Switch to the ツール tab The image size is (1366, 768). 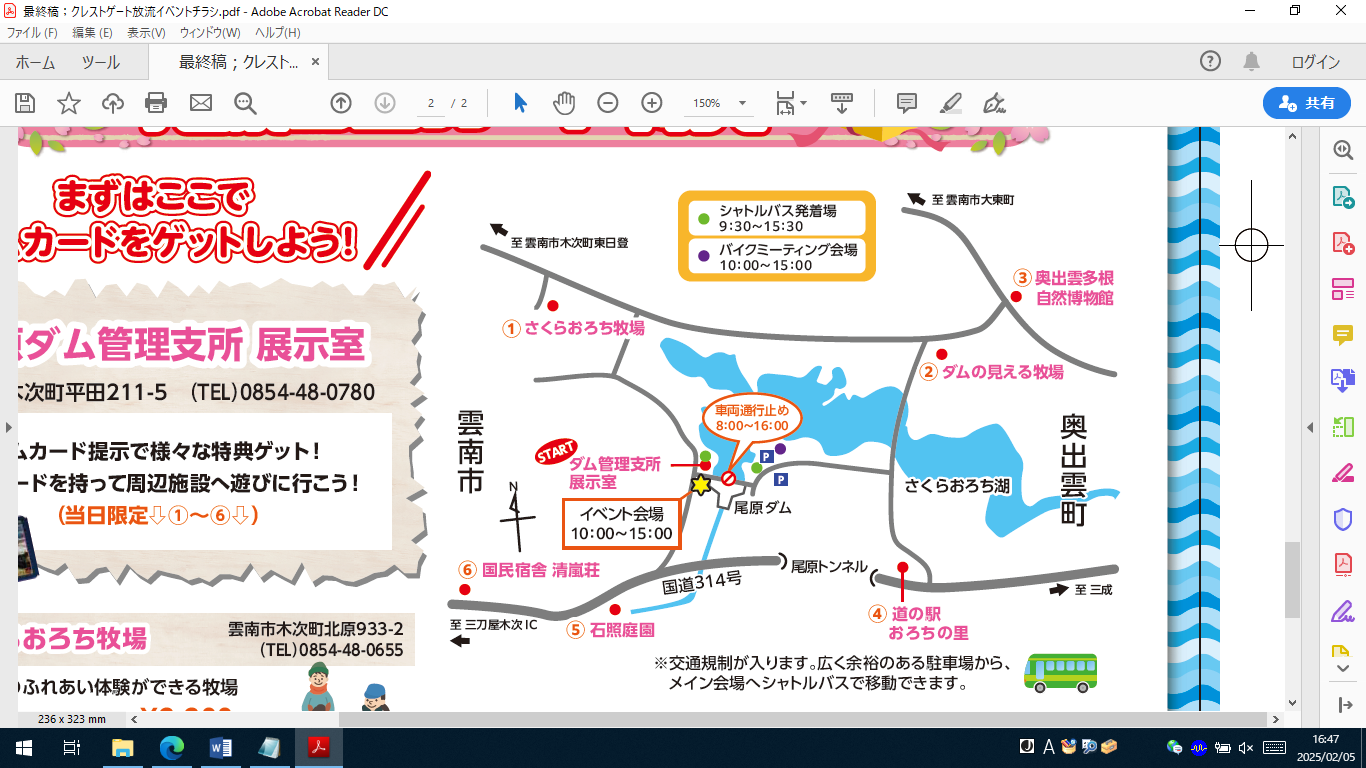click(100, 62)
